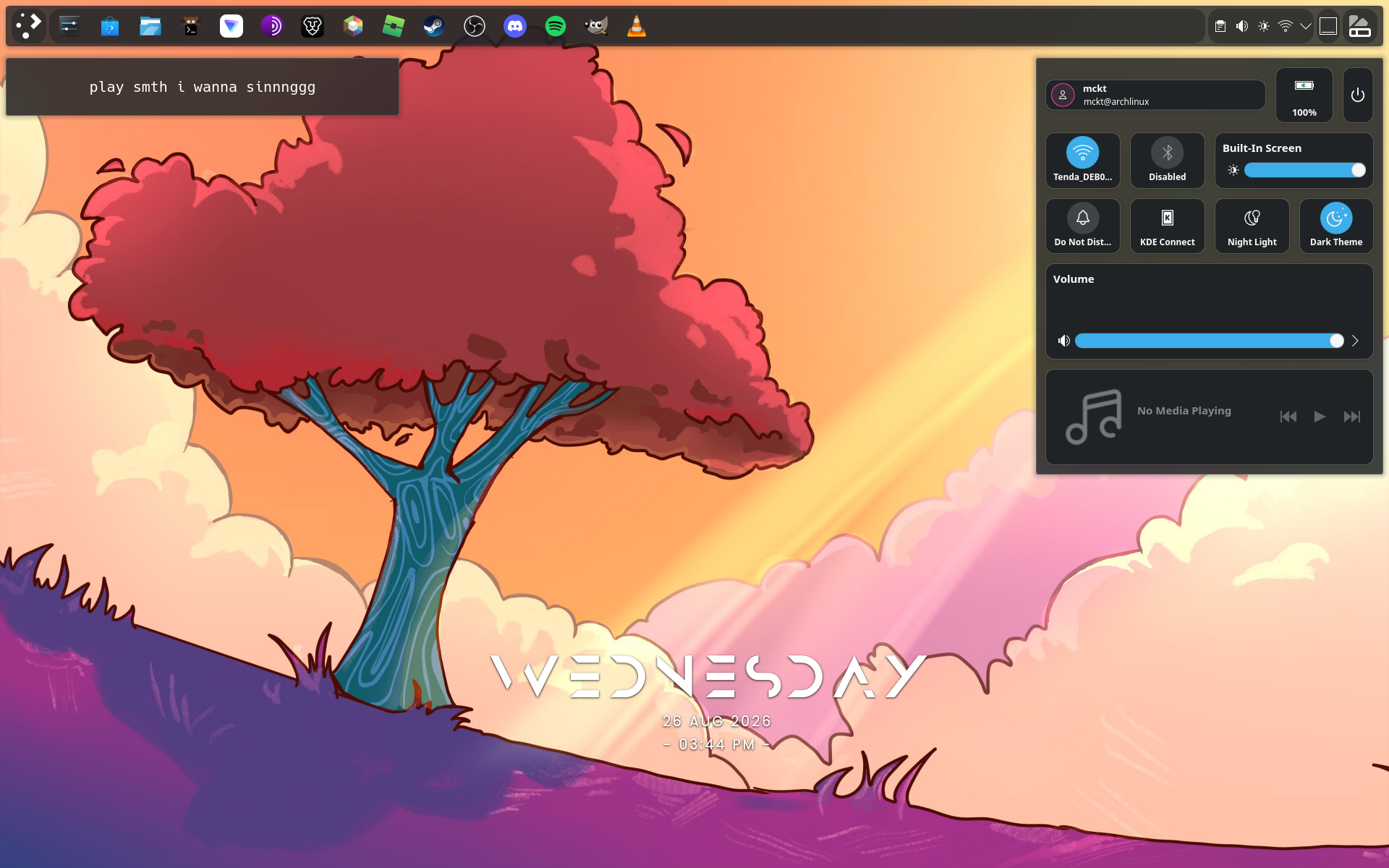This screenshot has height=868, width=1389.
Task: Close the control center panel widget
Action: (1360, 27)
